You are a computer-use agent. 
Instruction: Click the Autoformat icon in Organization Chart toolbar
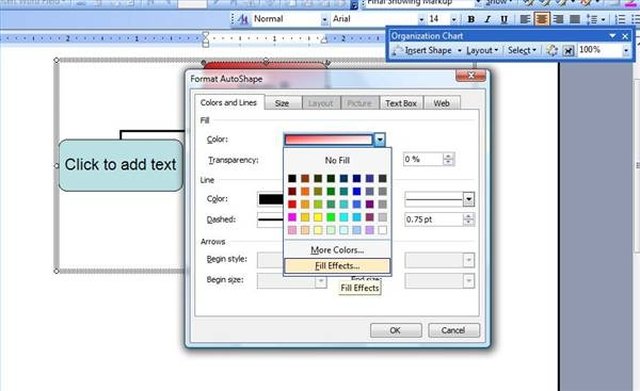pos(552,50)
